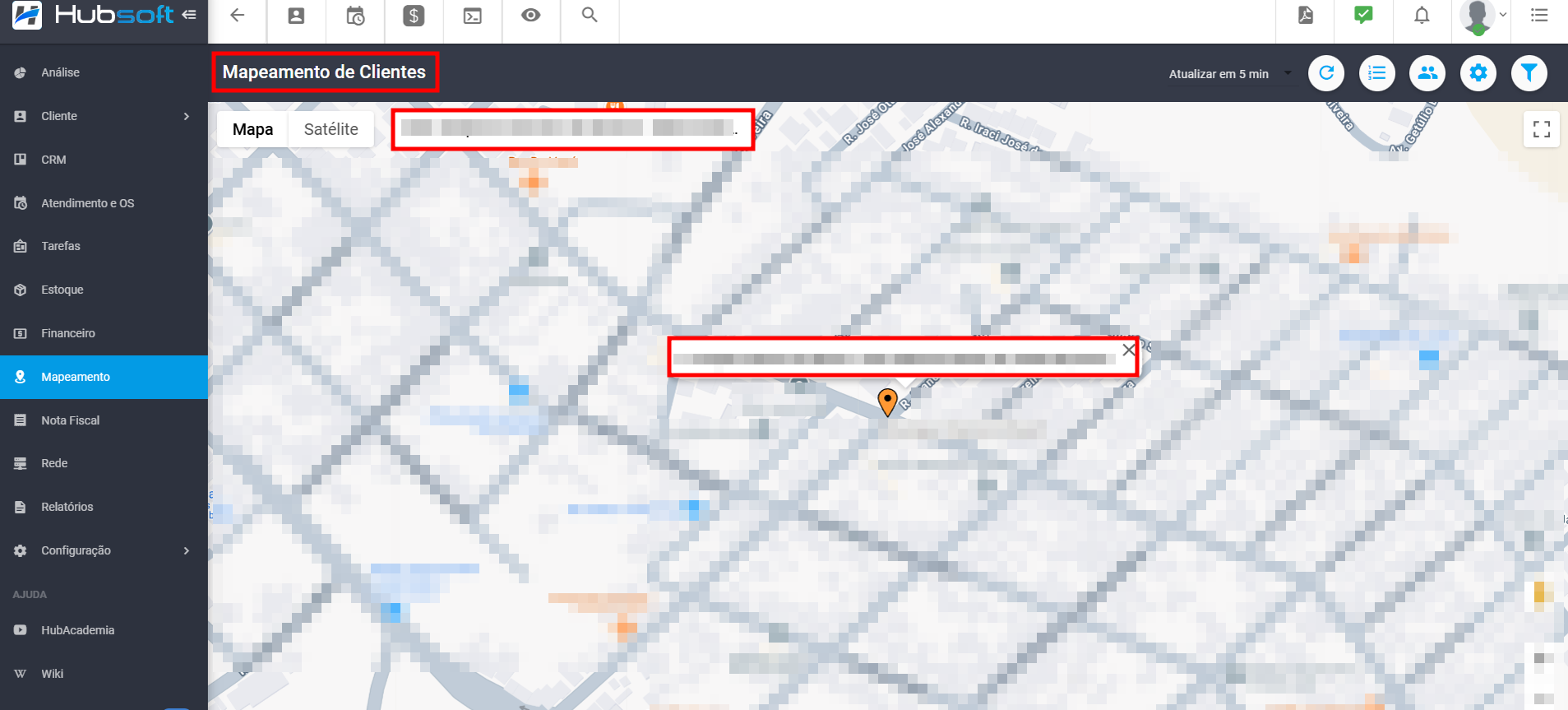Open notifications bell

[1422, 15]
